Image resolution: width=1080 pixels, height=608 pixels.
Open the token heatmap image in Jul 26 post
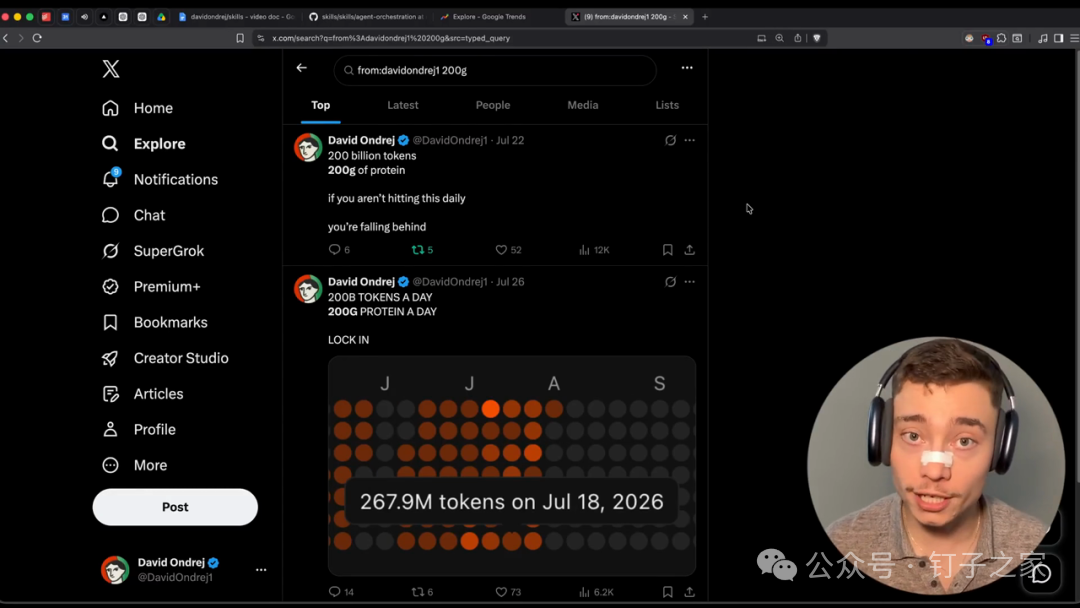pyautogui.click(x=512, y=465)
